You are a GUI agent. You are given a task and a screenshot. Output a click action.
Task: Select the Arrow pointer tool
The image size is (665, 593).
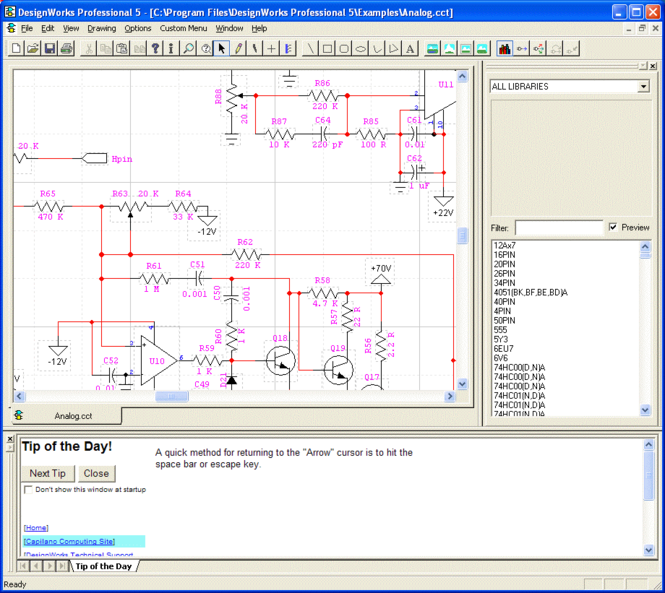222,48
